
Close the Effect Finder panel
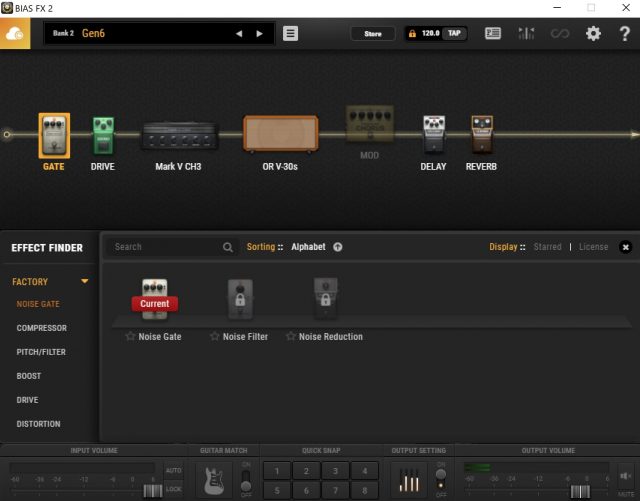[x=625, y=247]
